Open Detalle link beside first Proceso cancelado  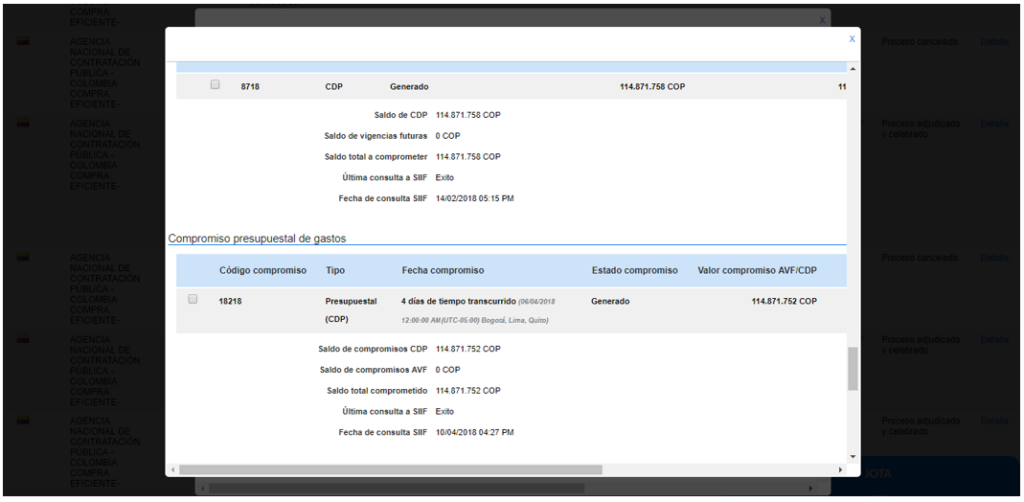(x=994, y=41)
